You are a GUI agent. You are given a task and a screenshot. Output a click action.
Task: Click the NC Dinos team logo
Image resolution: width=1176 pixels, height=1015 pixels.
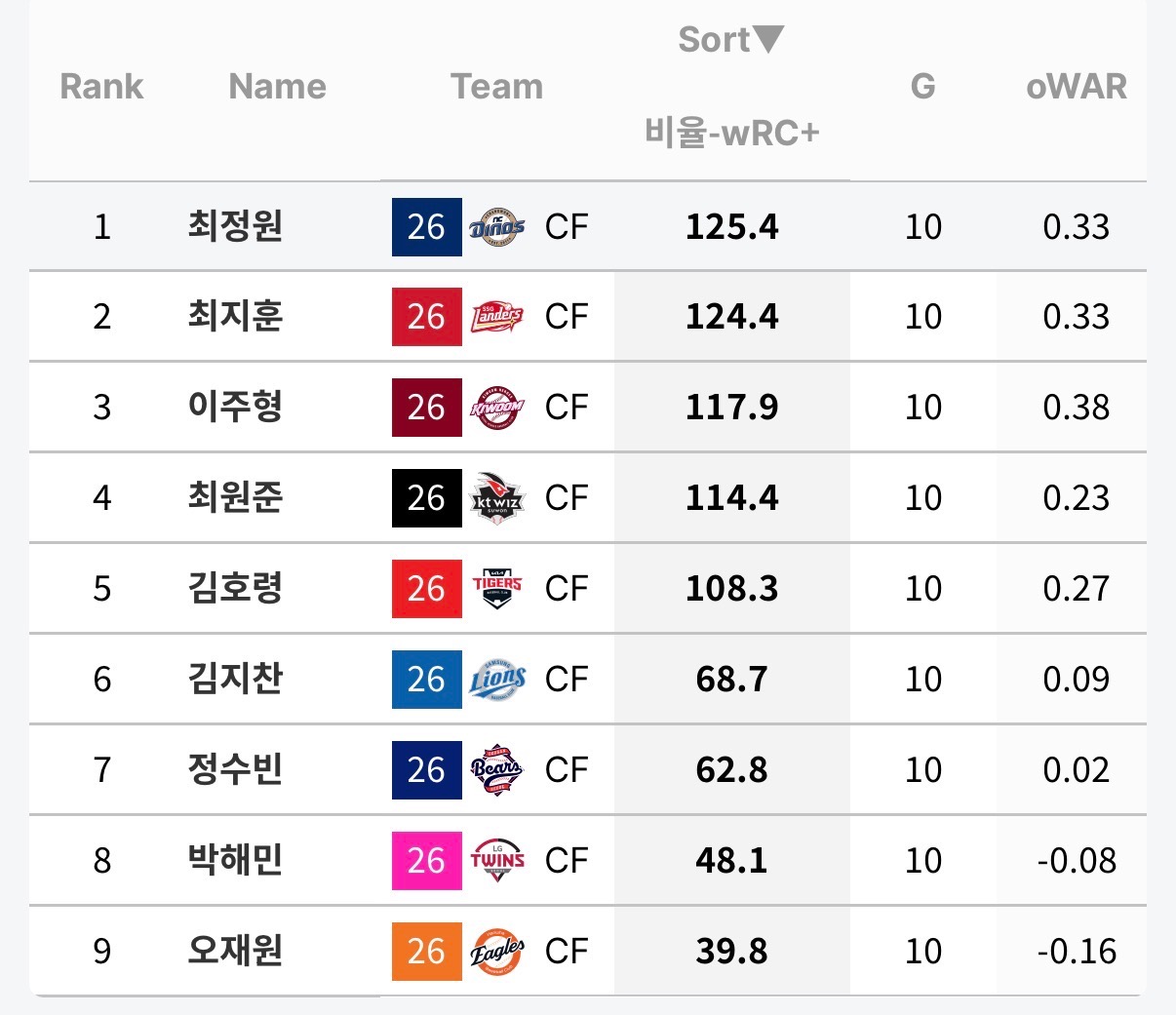coord(496,227)
